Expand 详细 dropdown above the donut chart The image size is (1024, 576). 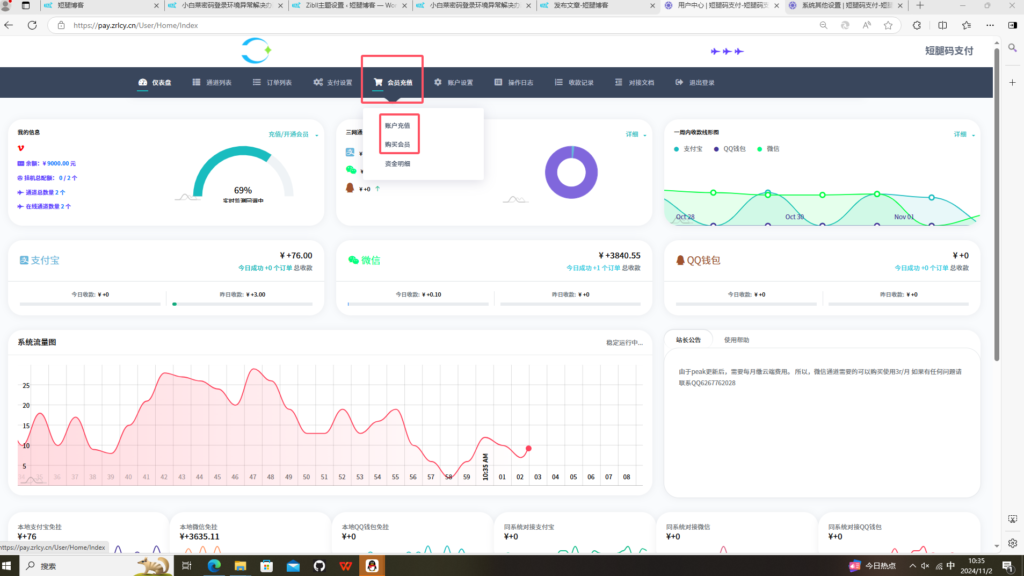(635, 135)
